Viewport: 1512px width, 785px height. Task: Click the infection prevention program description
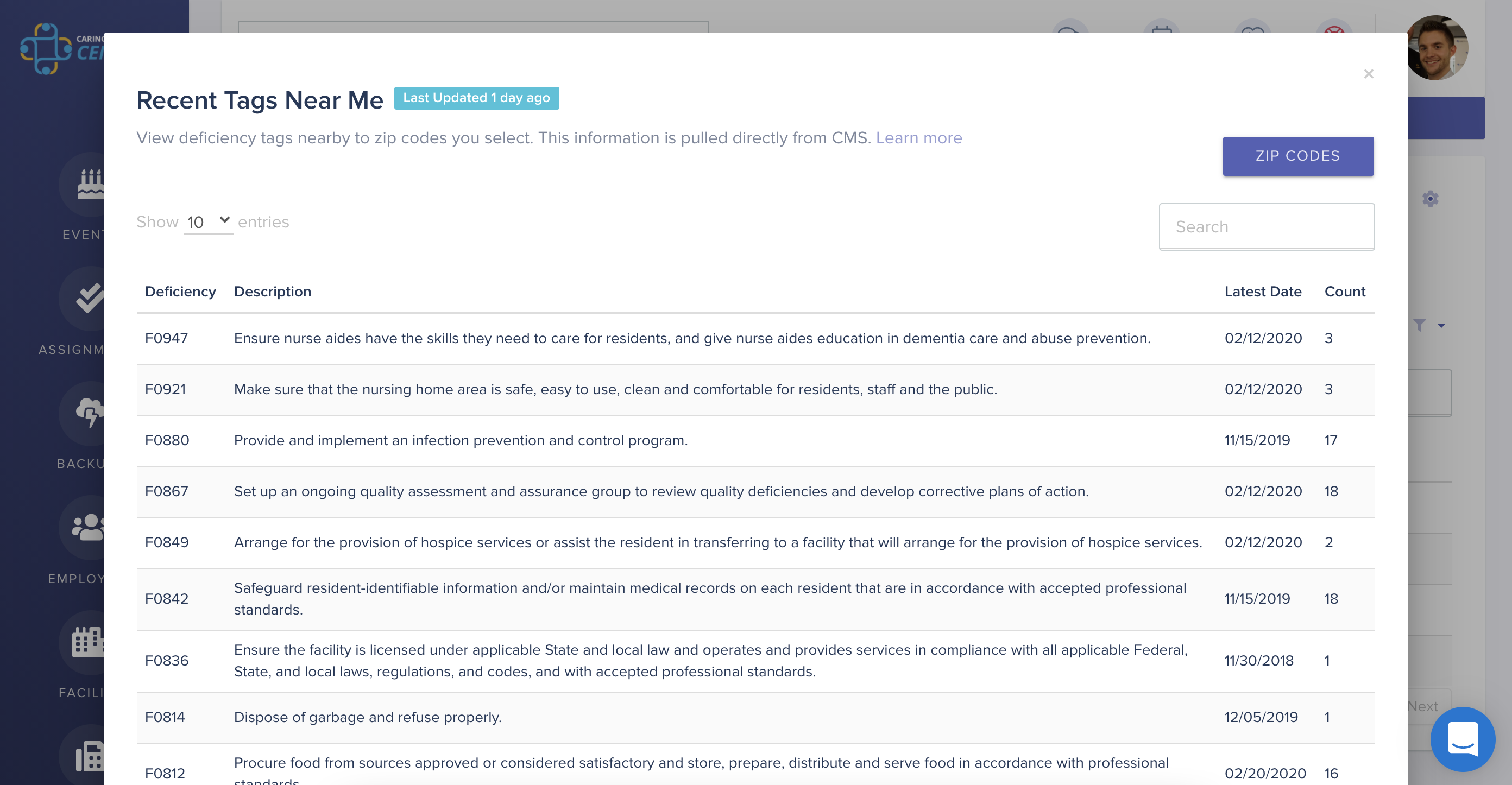click(461, 441)
